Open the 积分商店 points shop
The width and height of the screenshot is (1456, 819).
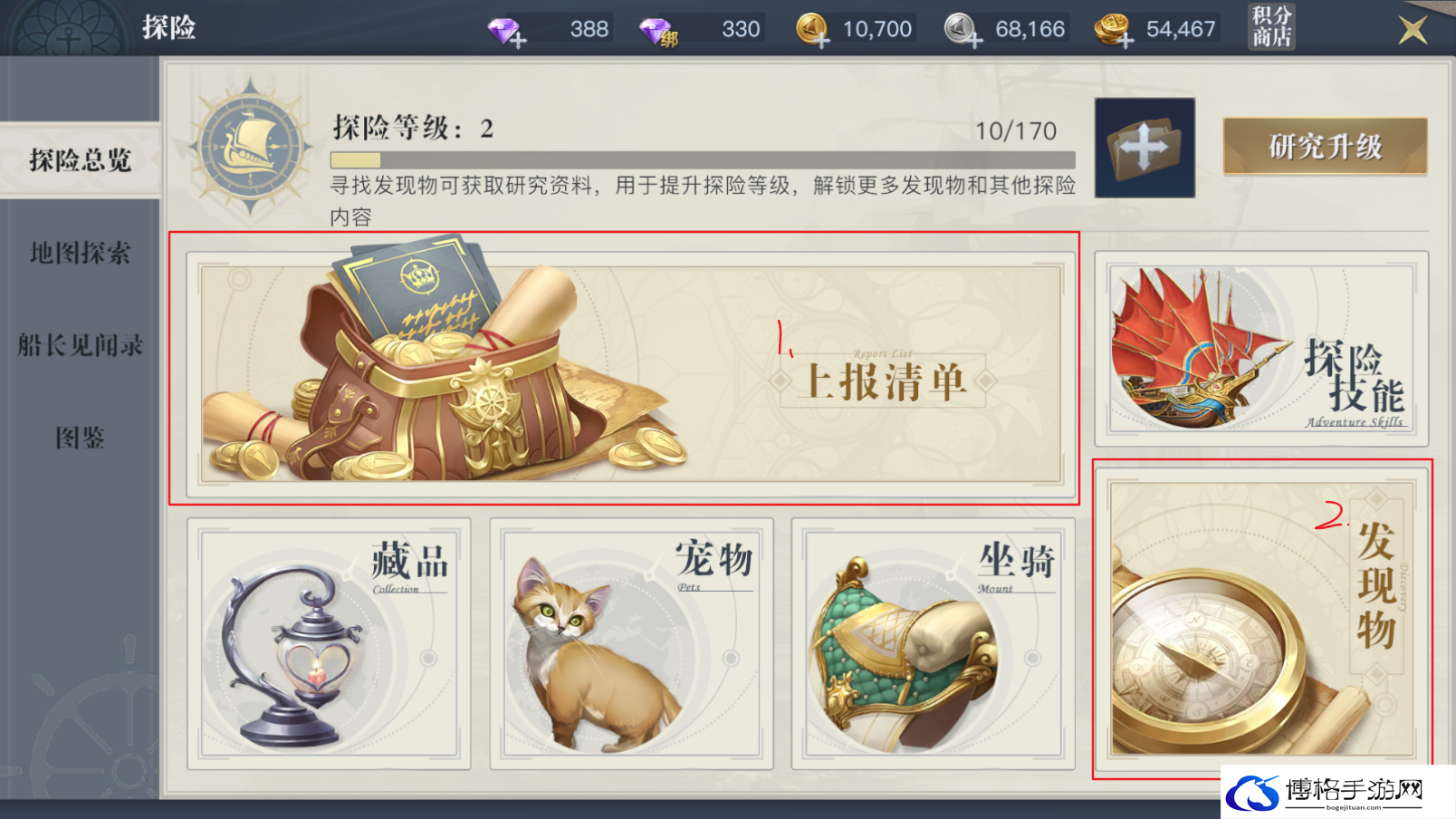(x=1271, y=26)
